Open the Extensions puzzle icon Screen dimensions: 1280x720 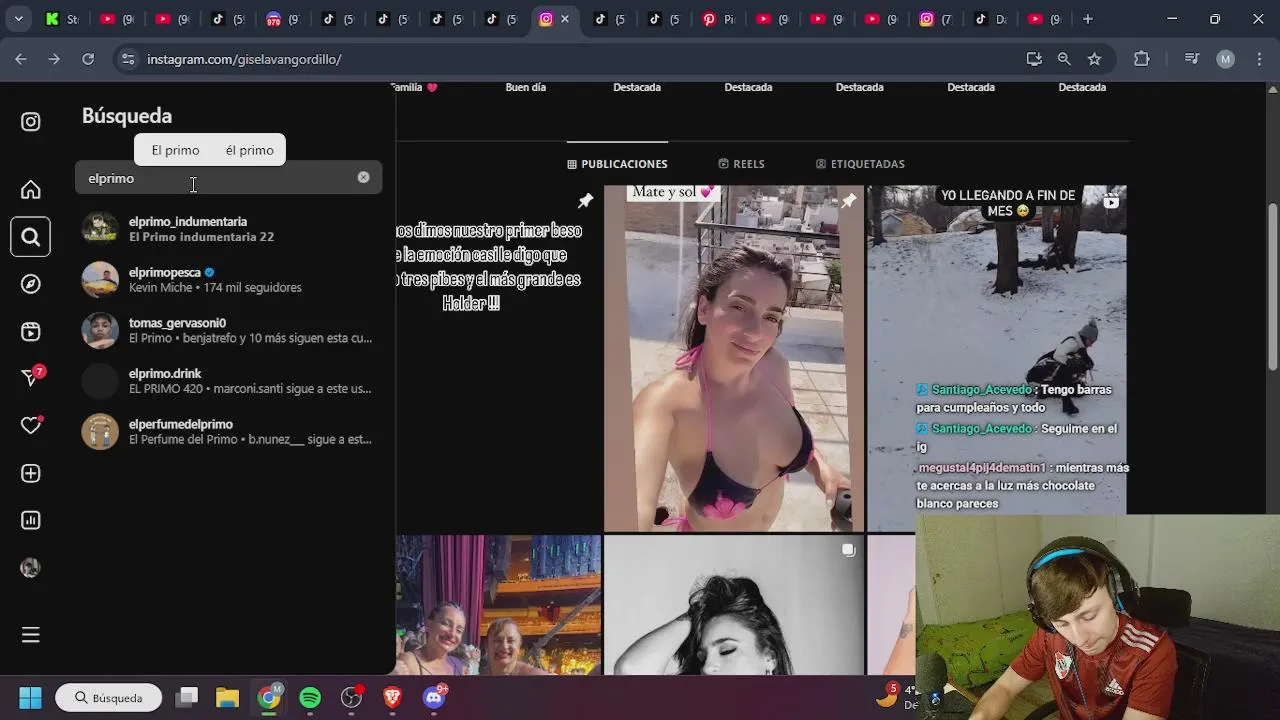(1142, 59)
